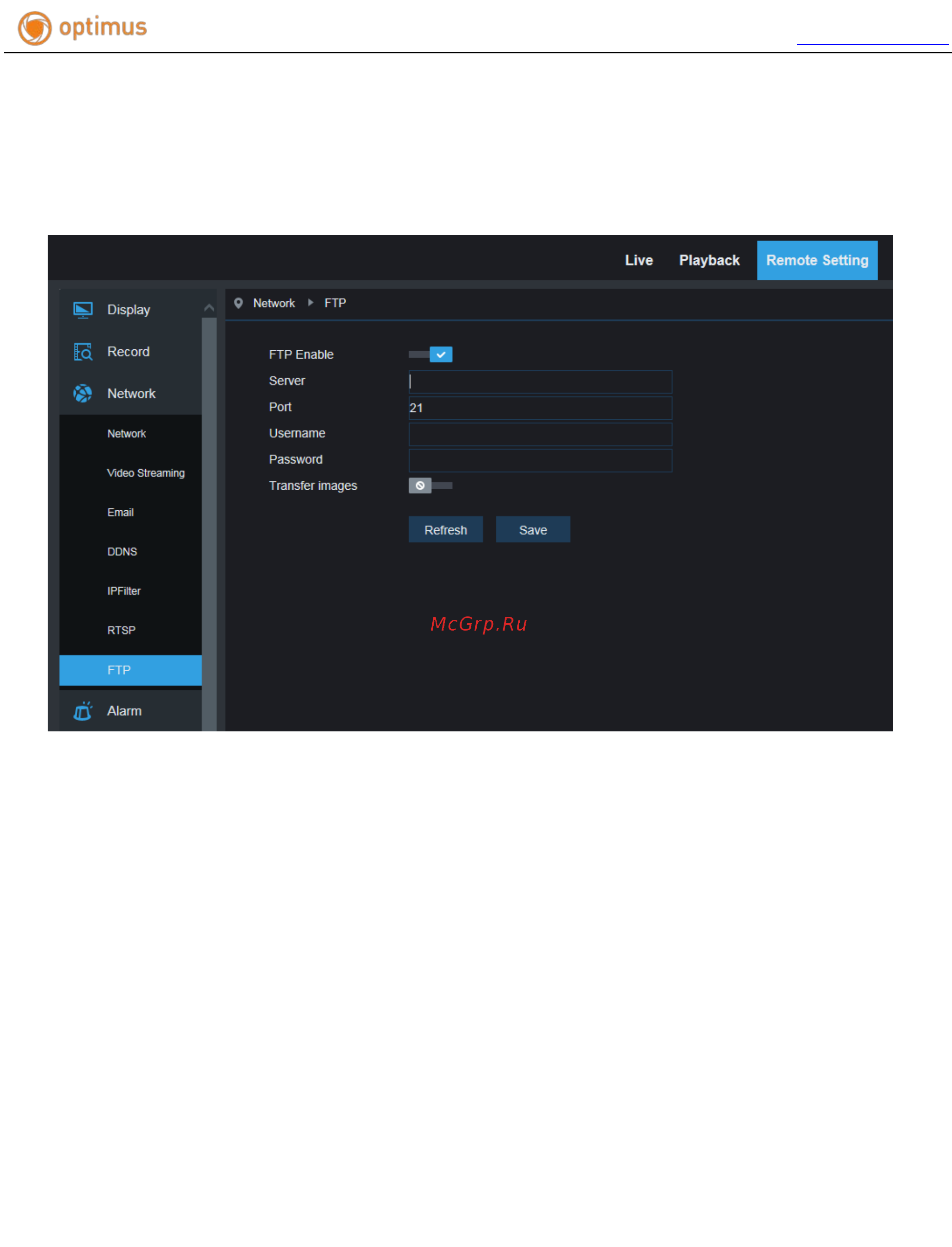Click the Alarm siren icon
The image size is (952, 1247).
coord(83,711)
